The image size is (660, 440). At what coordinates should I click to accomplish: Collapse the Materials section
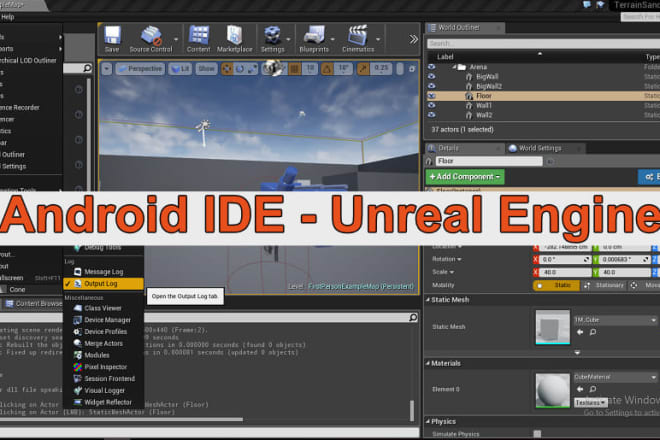pyautogui.click(x=428, y=363)
